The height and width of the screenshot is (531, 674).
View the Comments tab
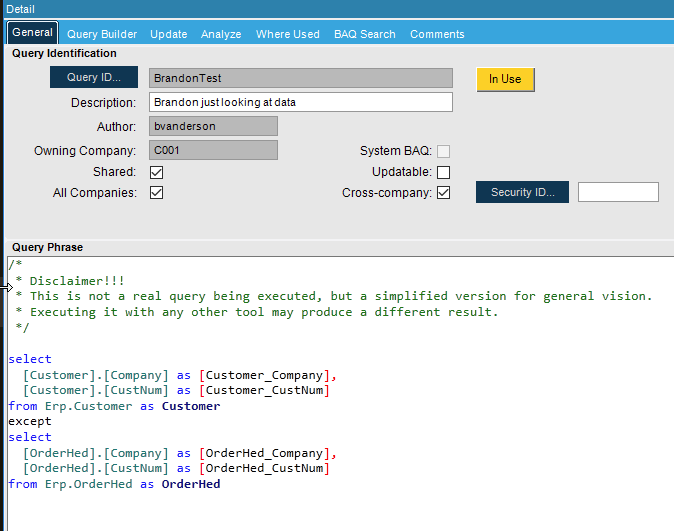437,34
